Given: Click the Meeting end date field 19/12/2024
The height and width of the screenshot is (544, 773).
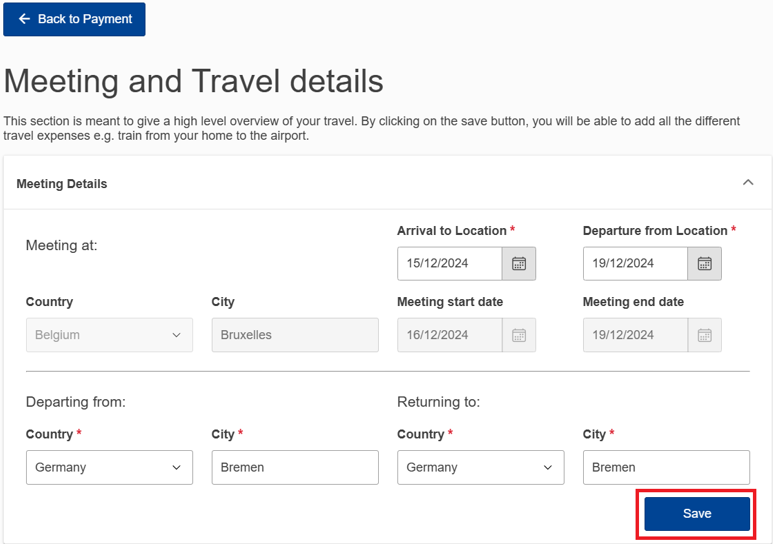Looking at the screenshot, I should click(635, 335).
